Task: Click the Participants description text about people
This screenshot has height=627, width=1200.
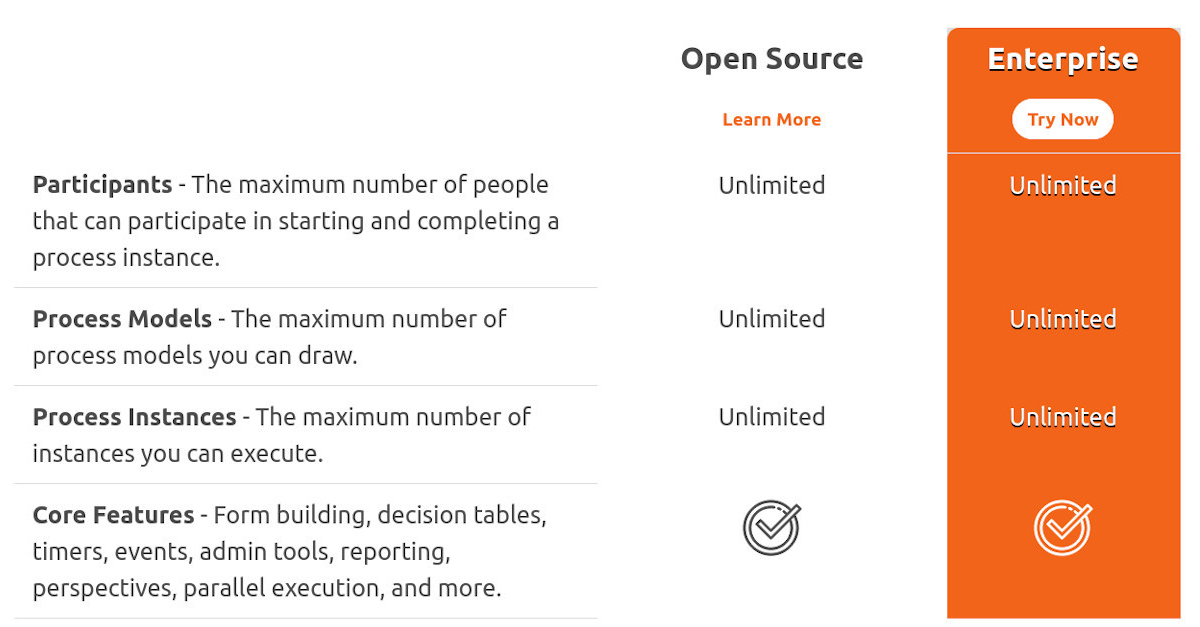Action: tap(296, 221)
